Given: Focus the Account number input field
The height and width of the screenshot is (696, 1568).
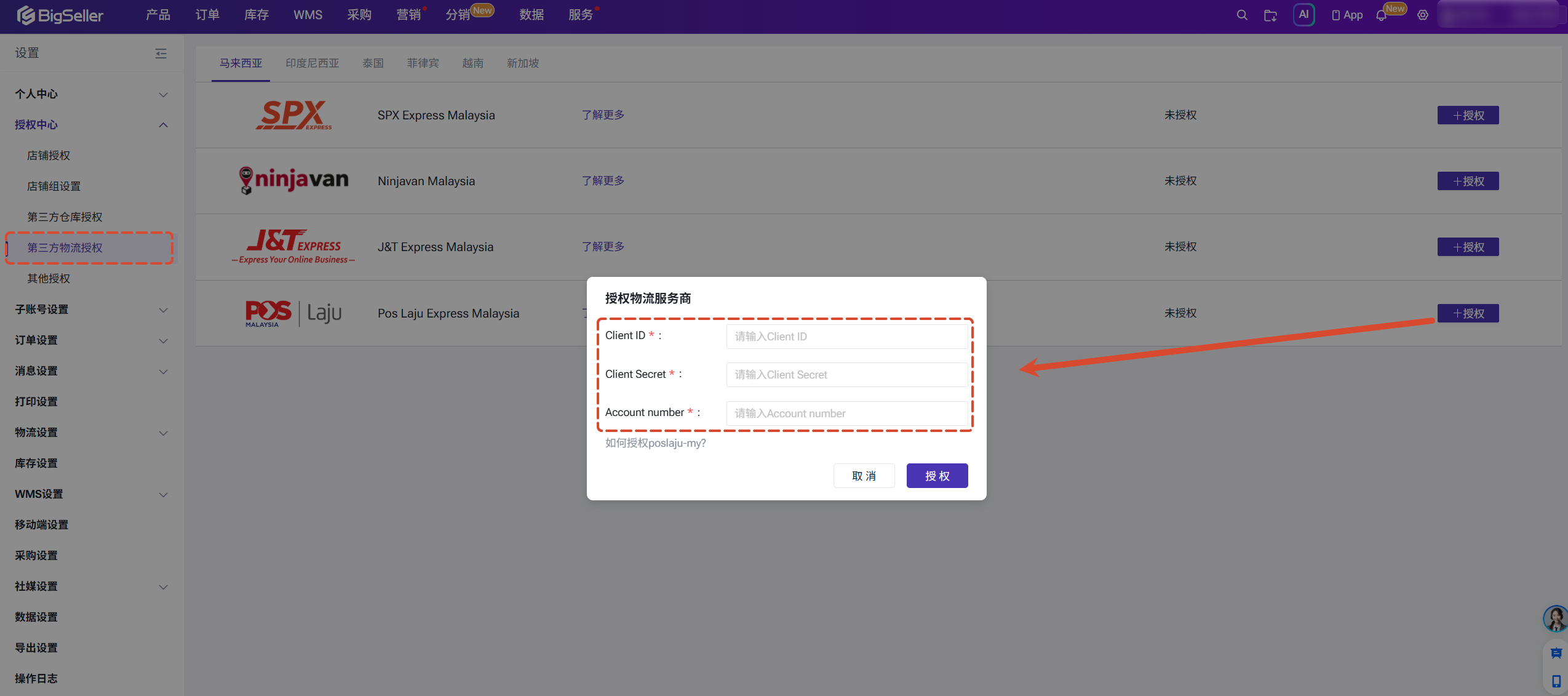Looking at the screenshot, I should point(847,414).
